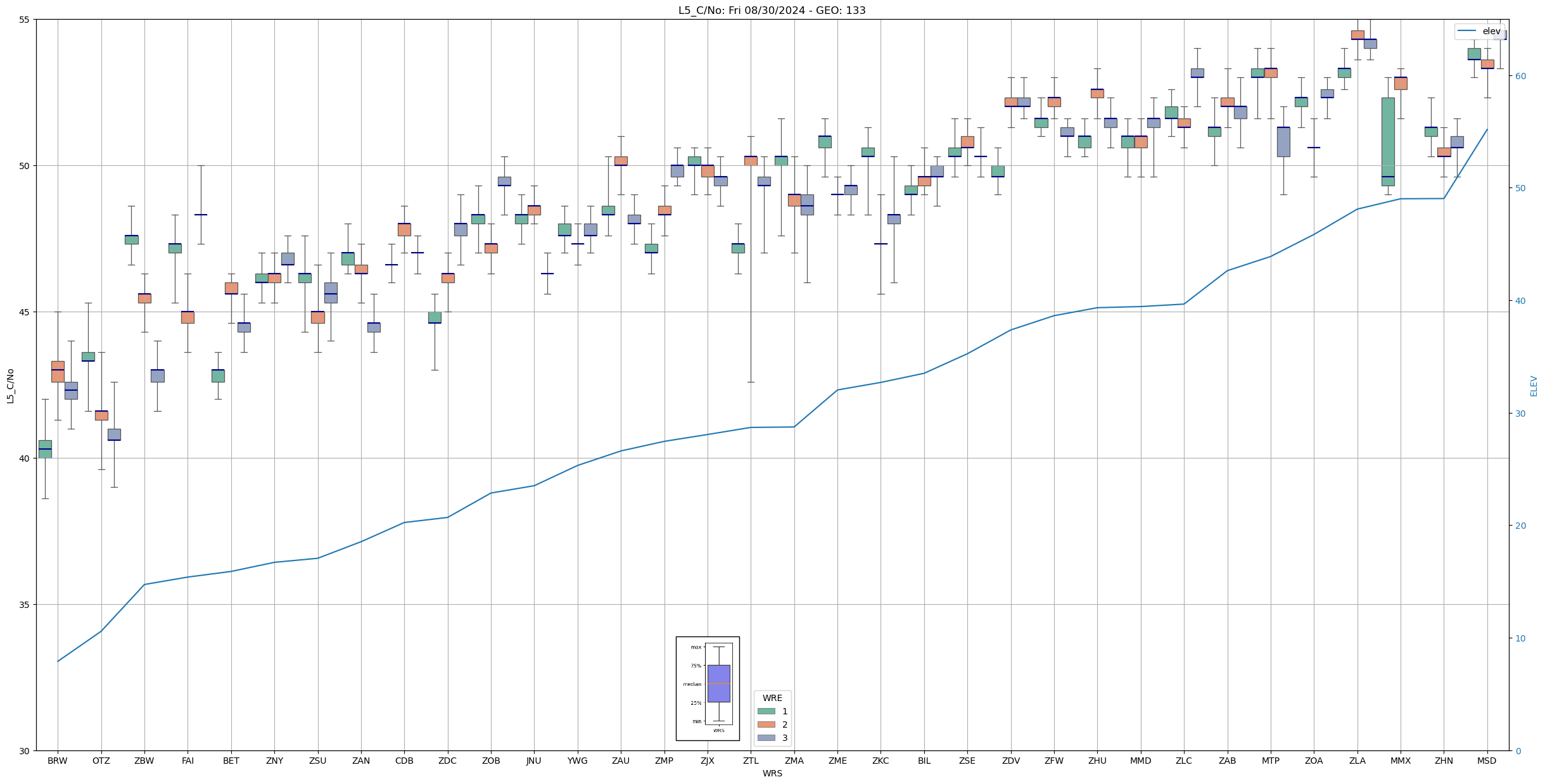The height and width of the screenshot is (784, 1545).
Task: Click the green WRE 1 legend swatch
Action: [x=766, y=711]
